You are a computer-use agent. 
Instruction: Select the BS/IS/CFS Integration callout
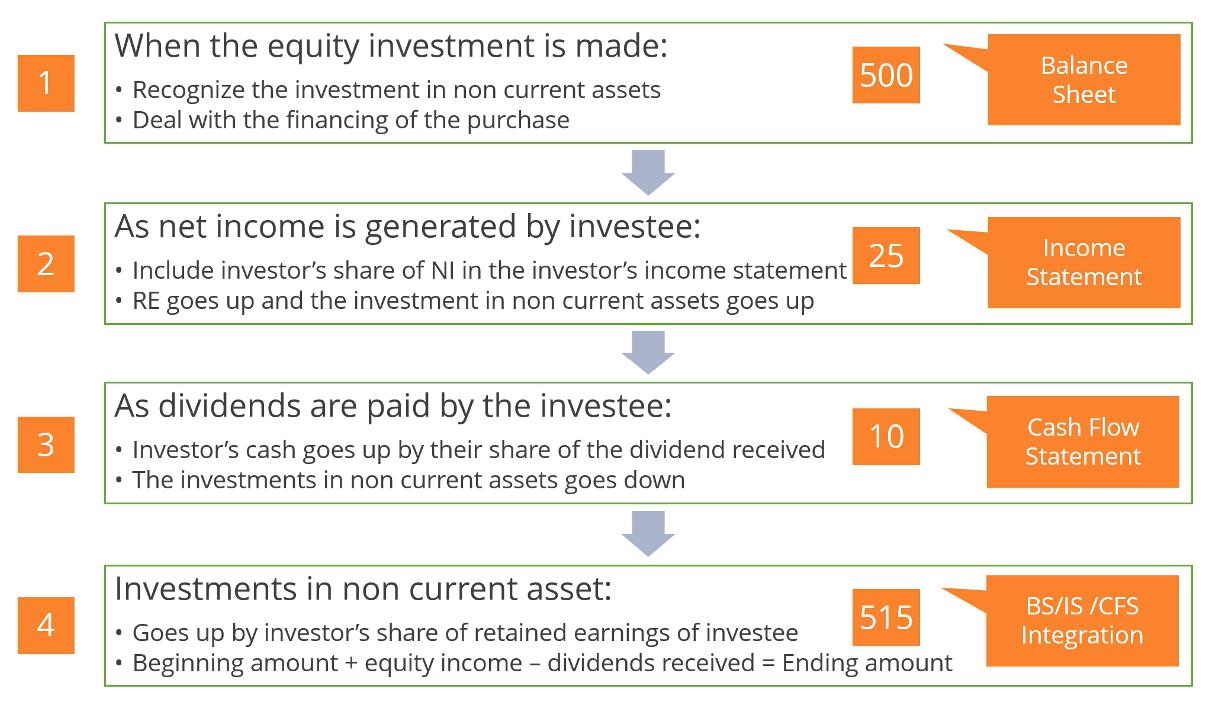pos(1082,621)
